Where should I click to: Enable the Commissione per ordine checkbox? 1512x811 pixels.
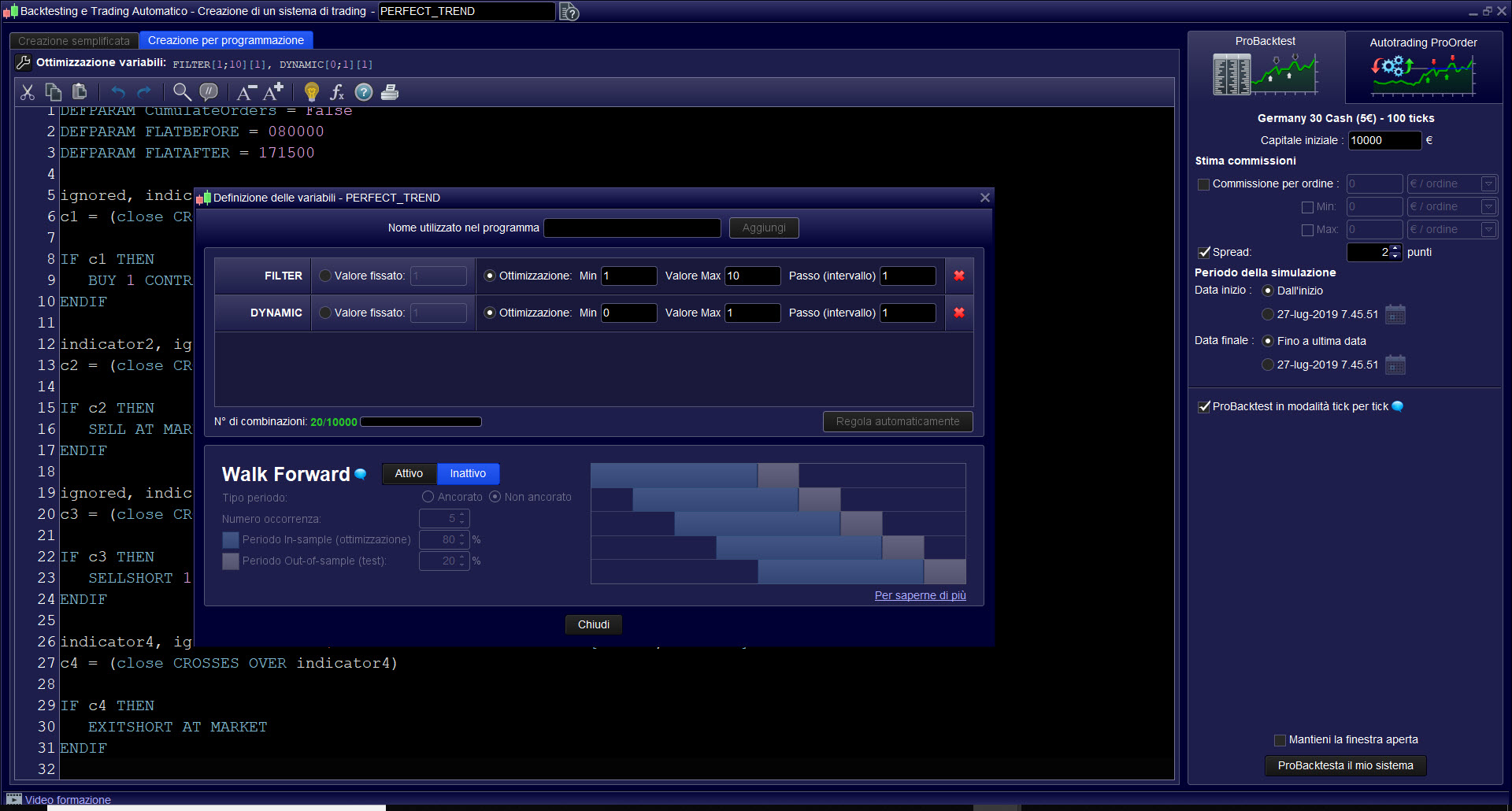[x=1203, y=184]
